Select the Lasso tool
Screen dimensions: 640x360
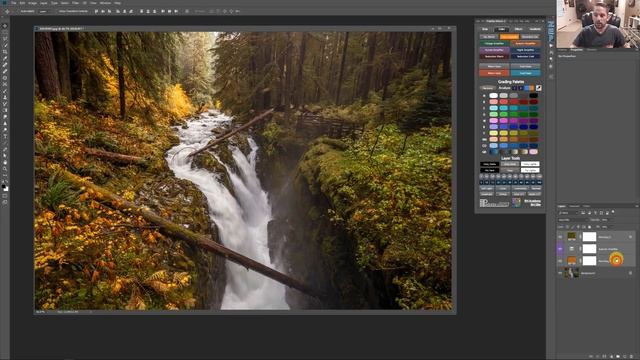4,38
